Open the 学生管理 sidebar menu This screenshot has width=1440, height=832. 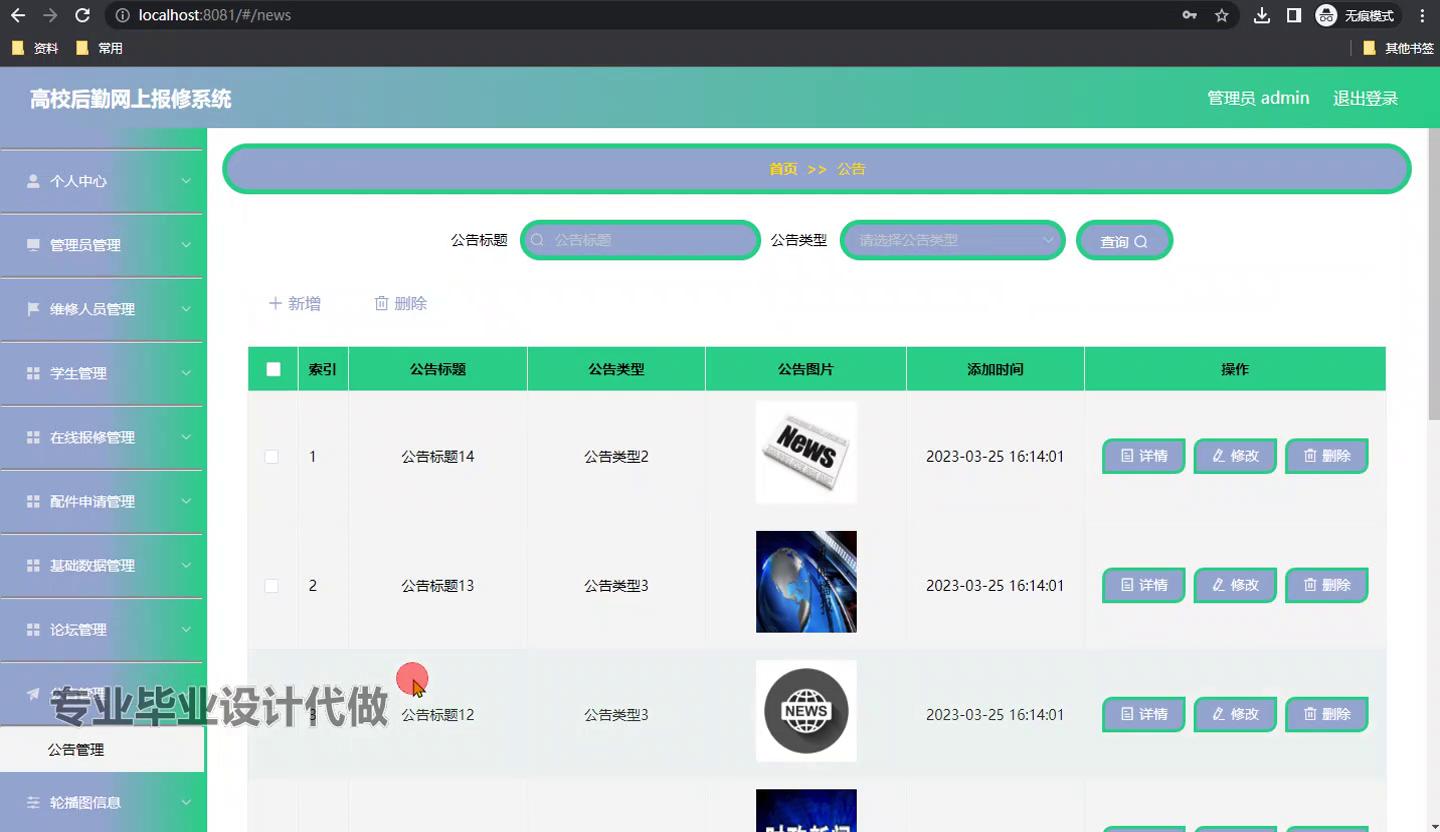pos(102,373)
